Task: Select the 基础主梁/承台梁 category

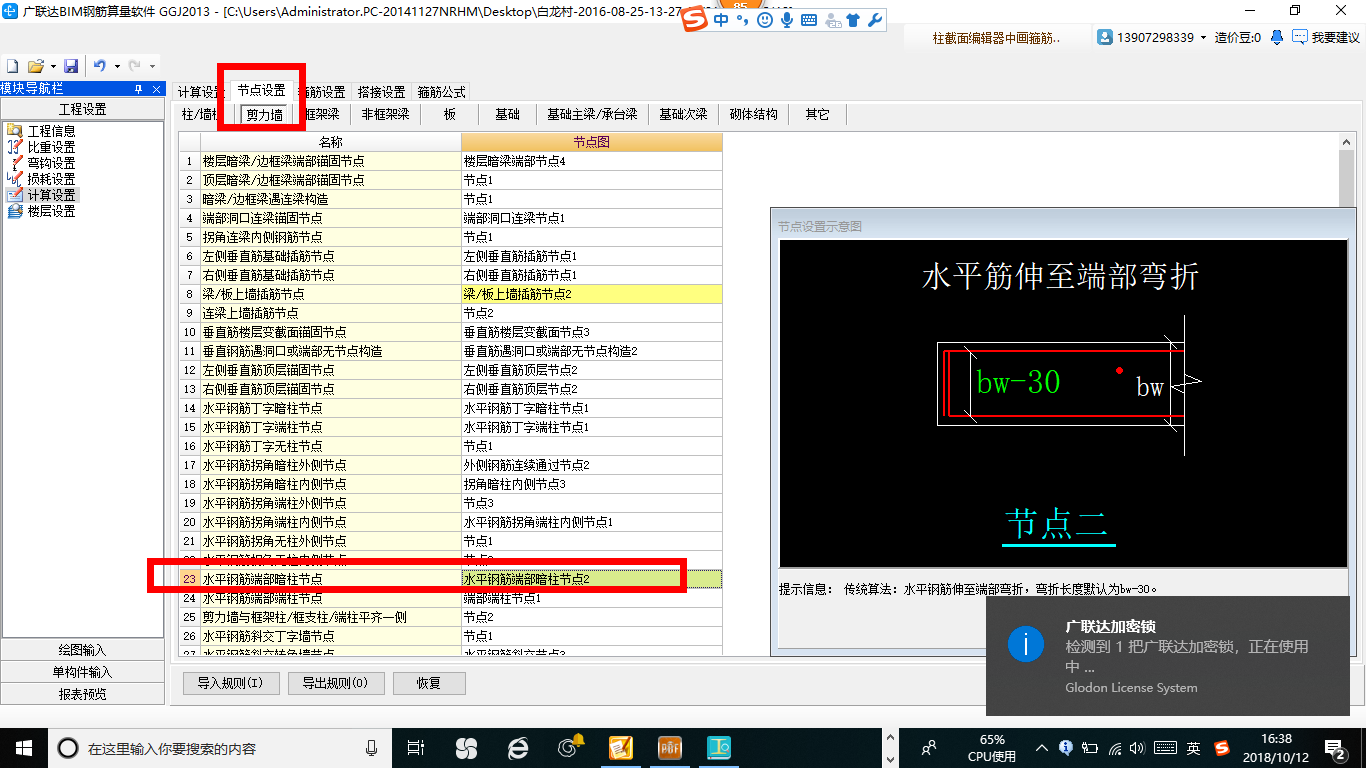Action: click(x=592, y=114)
